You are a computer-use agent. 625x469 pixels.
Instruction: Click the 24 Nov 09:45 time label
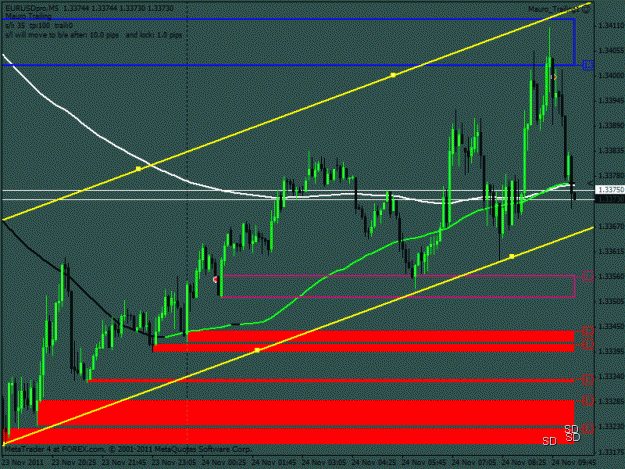click(x=574, y=463)
